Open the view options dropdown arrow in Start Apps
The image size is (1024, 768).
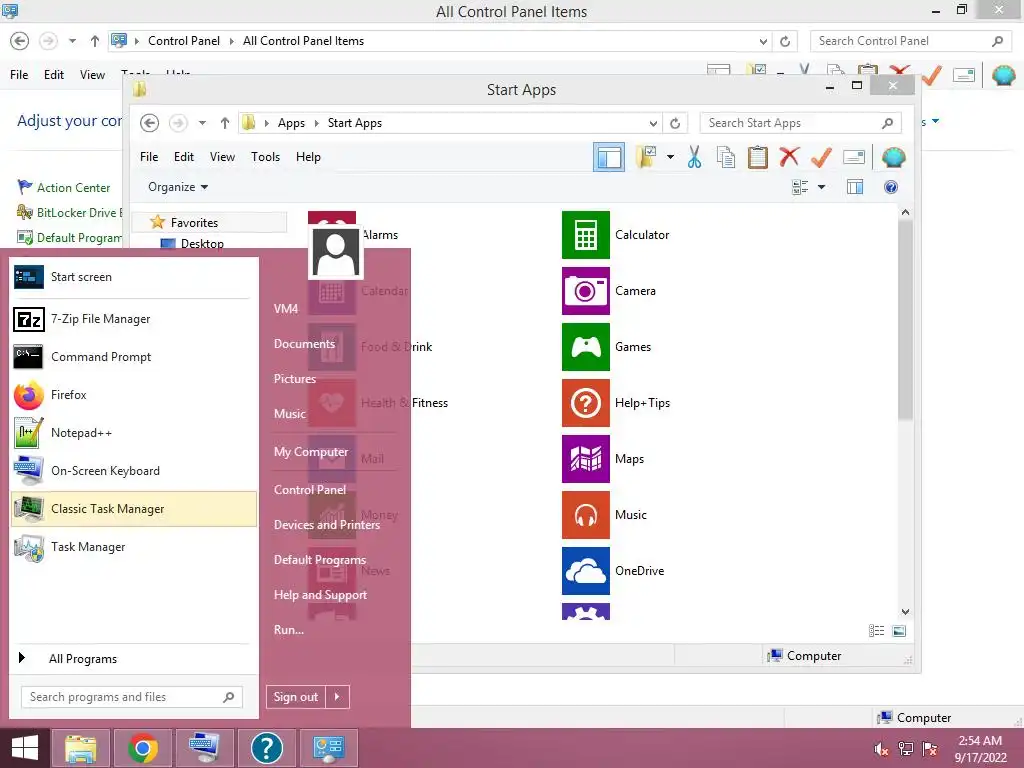tap(822, 187)
